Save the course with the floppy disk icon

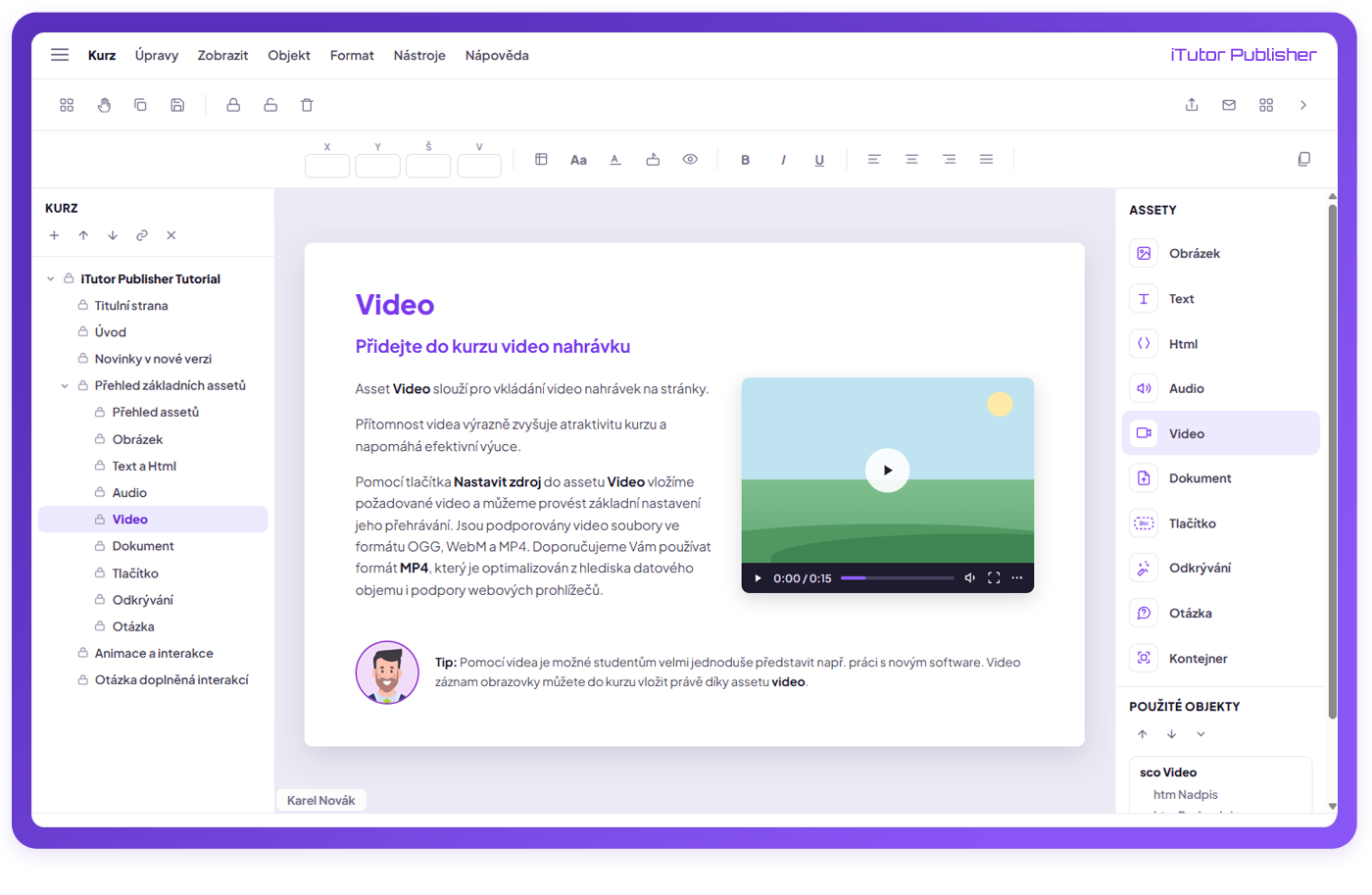coord(177,105)
